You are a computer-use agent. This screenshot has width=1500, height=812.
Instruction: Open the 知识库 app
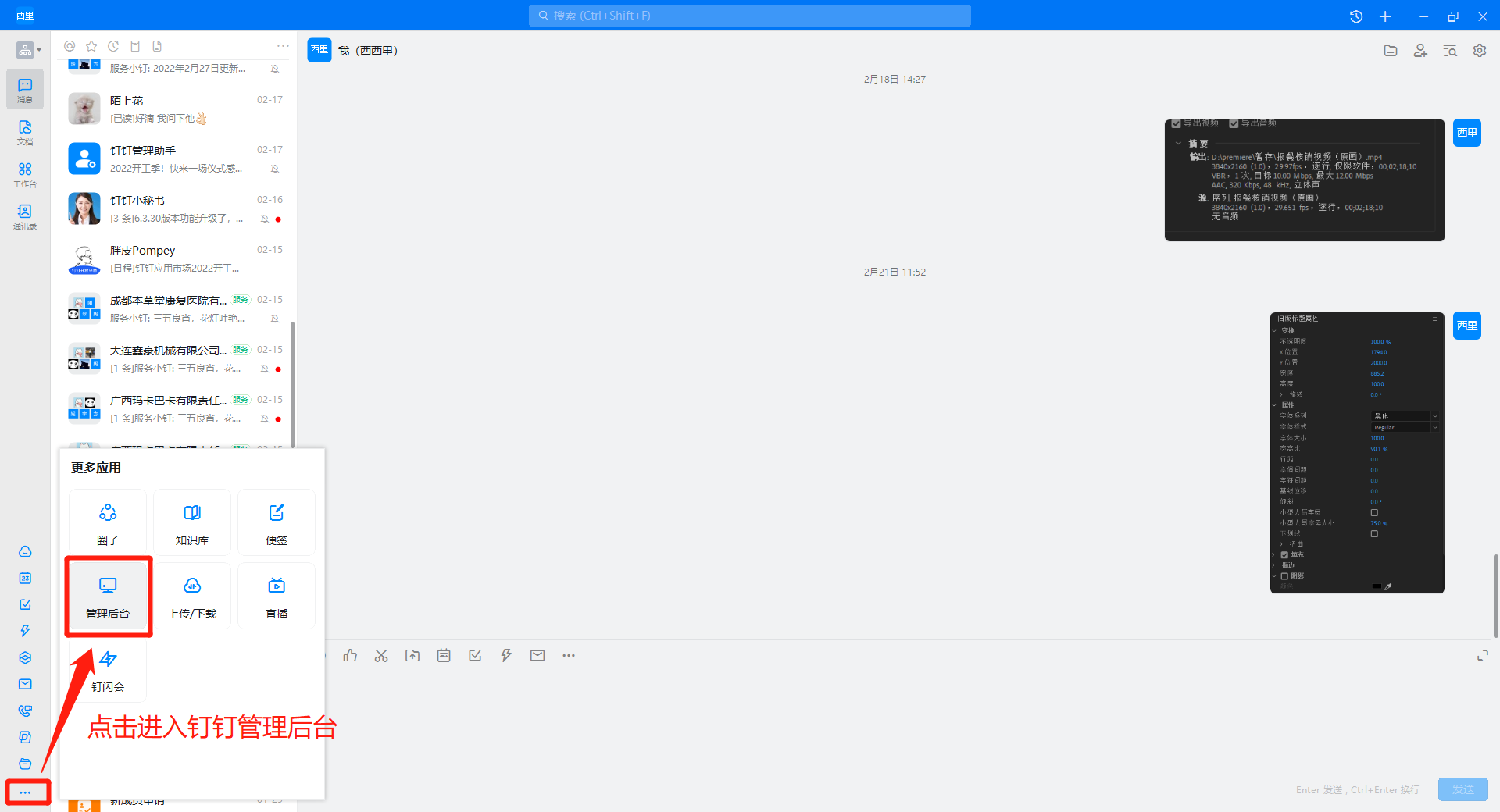[x=192, y=522]
